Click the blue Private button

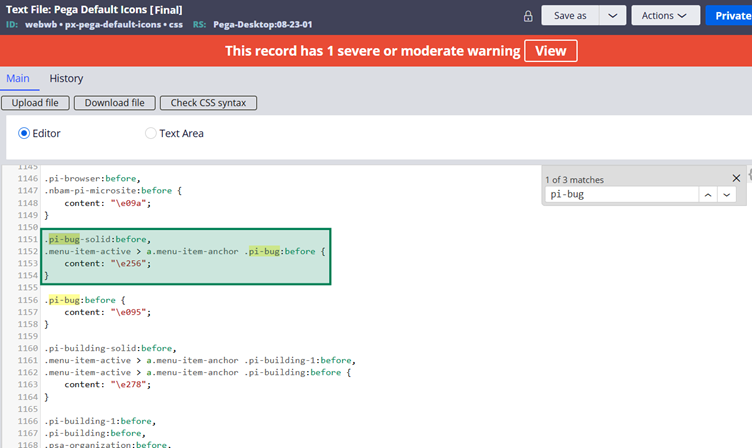(733, 16)
